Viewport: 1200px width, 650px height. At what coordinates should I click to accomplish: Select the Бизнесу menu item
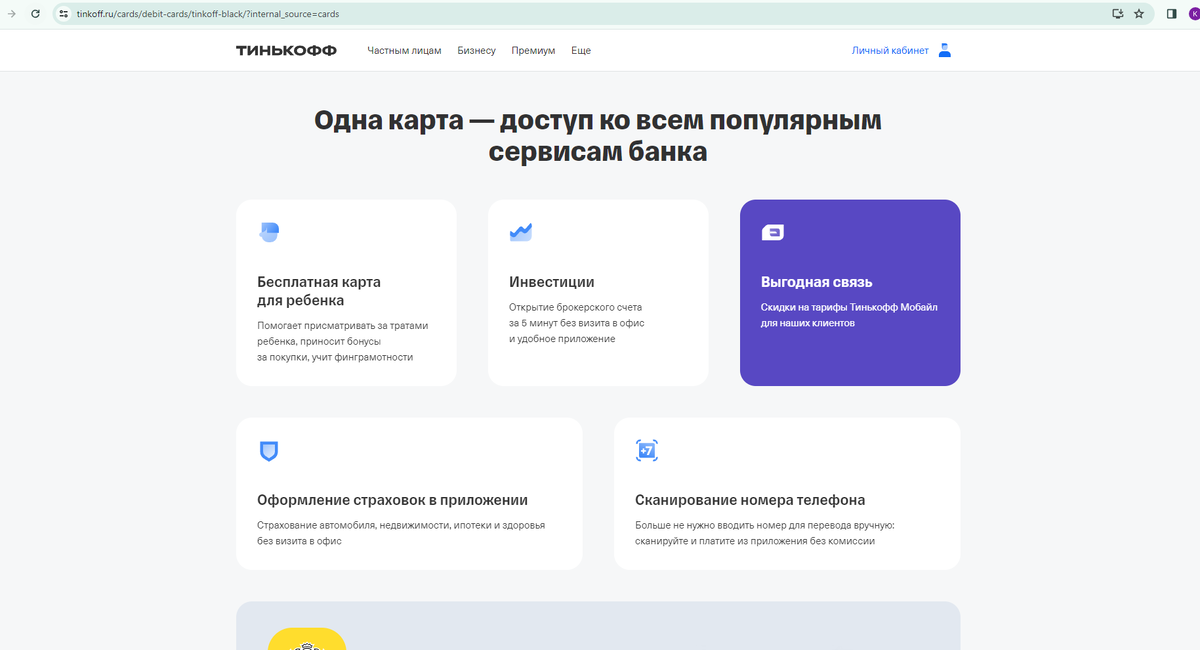click(x=477, y=50)
